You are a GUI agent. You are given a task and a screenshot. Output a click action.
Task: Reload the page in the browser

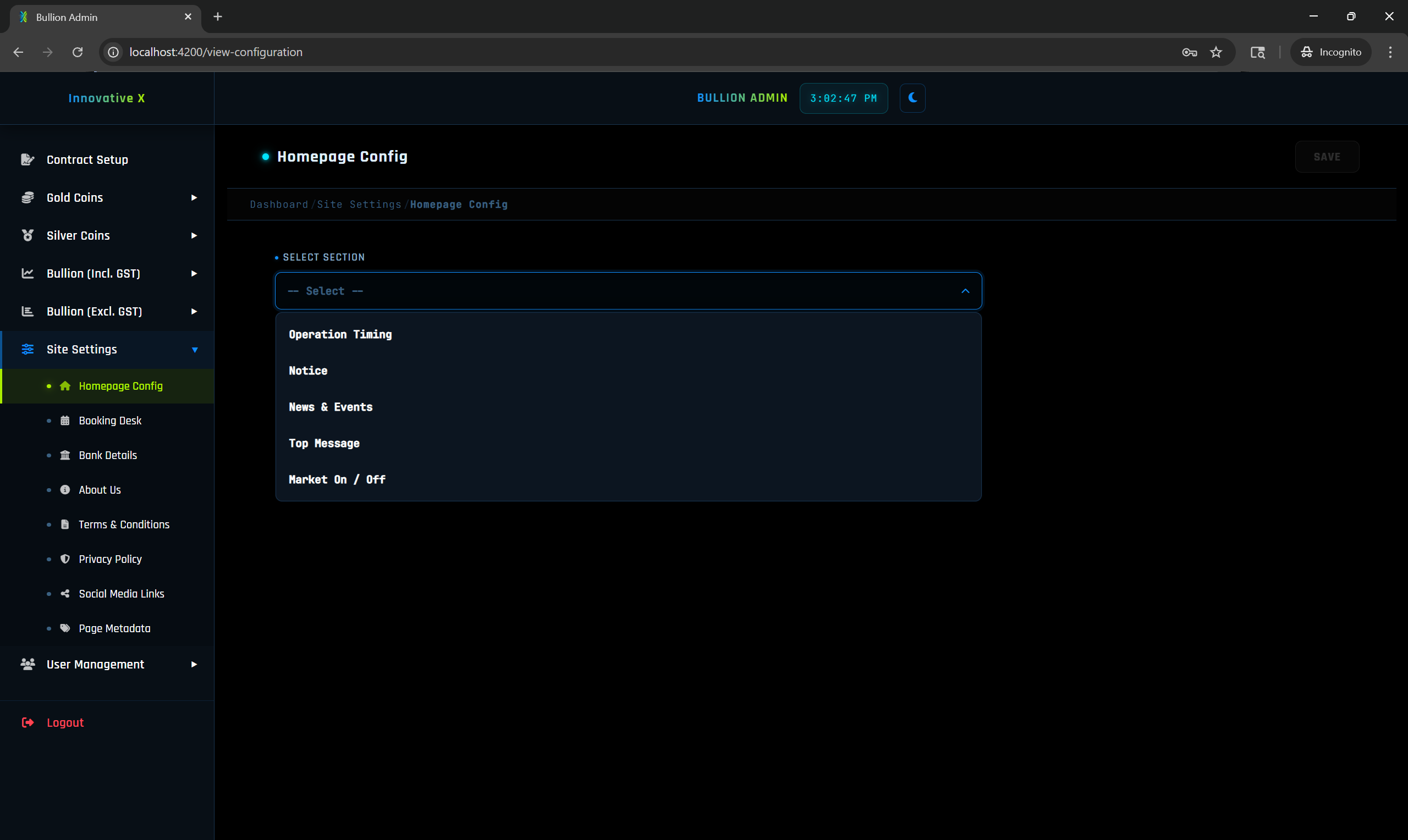click(78, 52)
